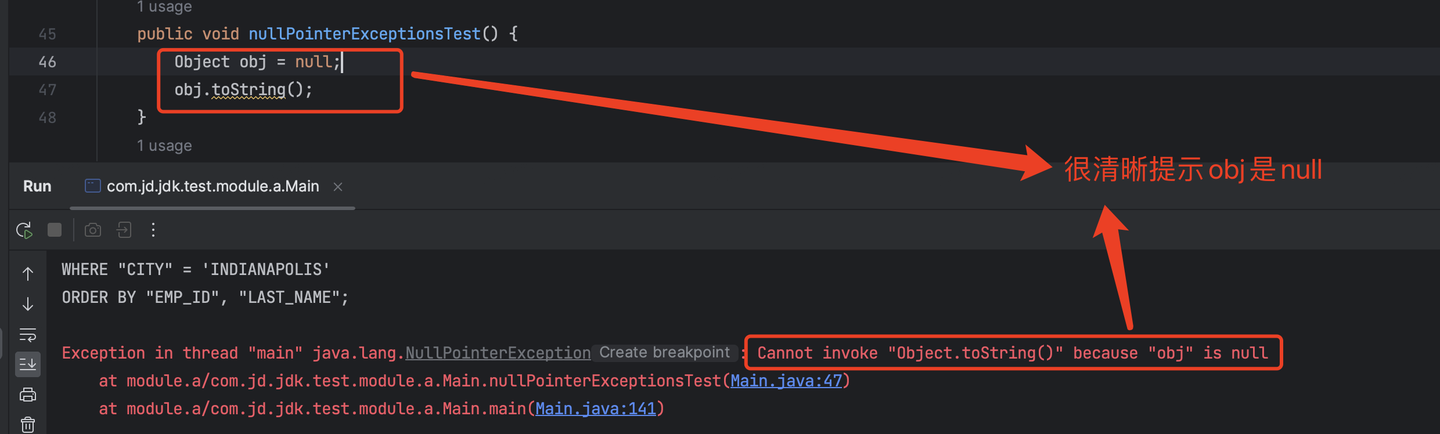
Task: Click the attach debugger icon
Action: pyautogui.click(x=123, y=230)
